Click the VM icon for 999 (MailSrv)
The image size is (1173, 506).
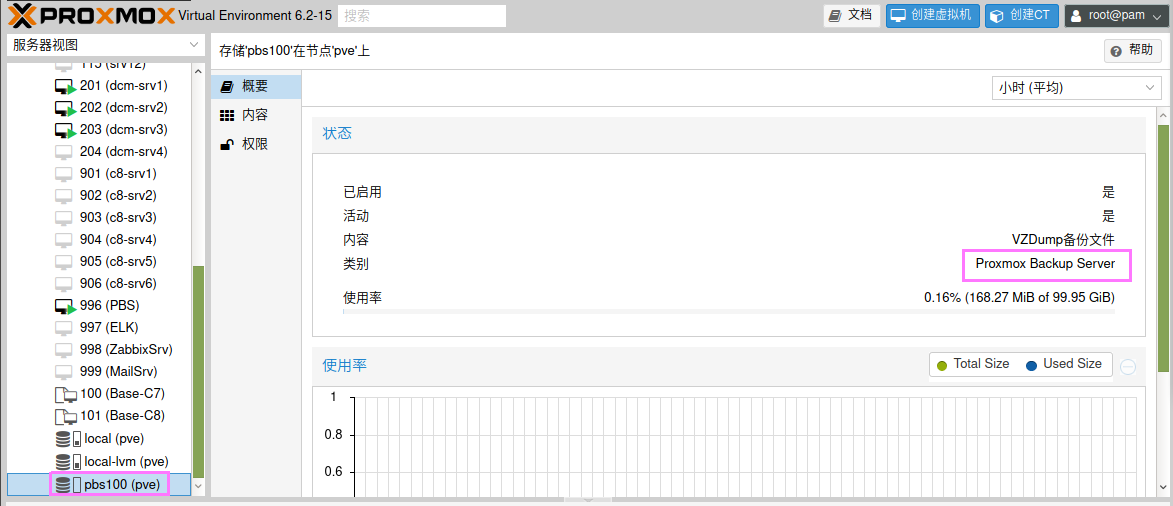coord(65,372)
